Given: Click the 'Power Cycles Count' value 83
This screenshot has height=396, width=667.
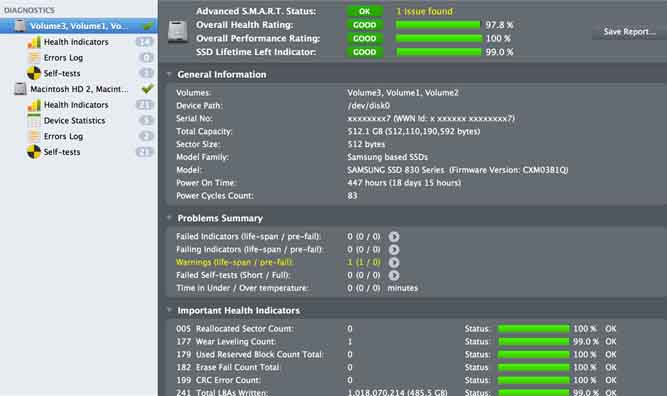Looking at the screenshot, I should click(x=352, y=196).
